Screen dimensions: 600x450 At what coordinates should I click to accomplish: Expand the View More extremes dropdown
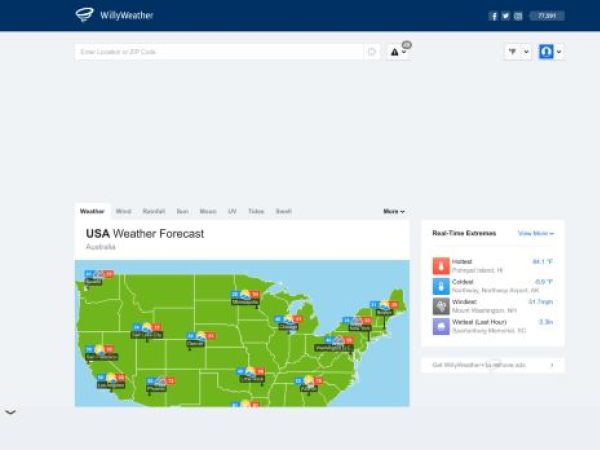tap(535, 233)
